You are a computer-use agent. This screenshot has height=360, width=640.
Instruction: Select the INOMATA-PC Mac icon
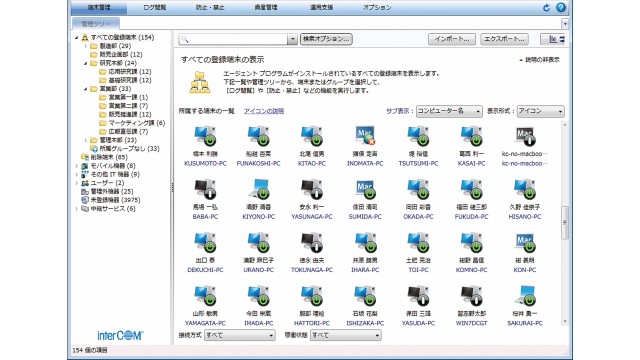pyautogui.click(x=365, y=136)
